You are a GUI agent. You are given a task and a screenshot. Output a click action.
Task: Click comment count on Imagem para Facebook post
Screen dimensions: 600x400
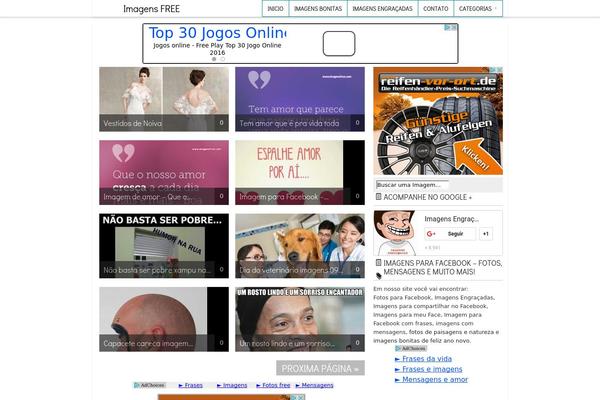[357, 196]
